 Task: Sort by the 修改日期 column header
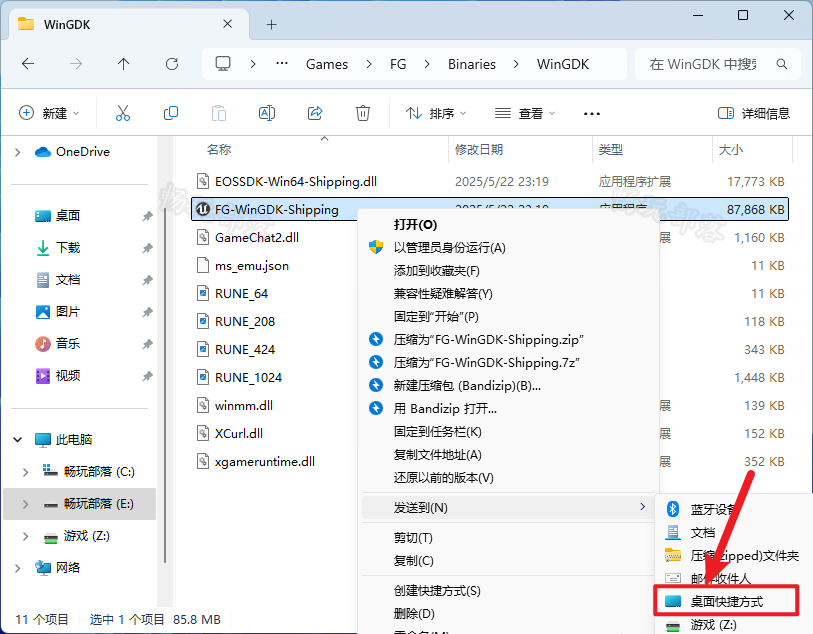pos(479,150)
